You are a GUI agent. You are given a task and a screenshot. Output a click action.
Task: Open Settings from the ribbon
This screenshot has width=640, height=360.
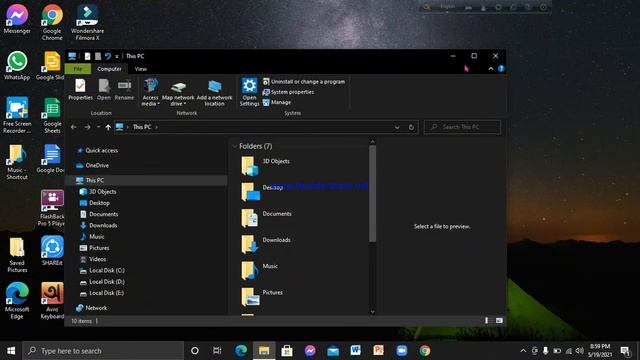[x=249, y=92]
